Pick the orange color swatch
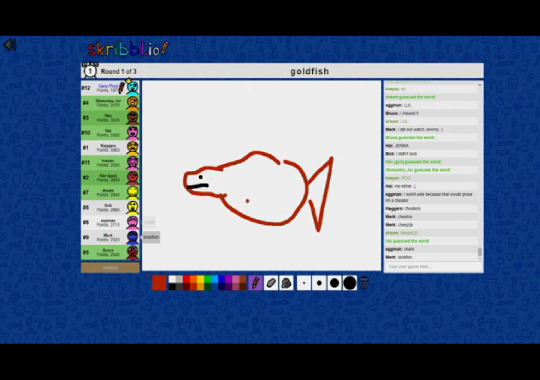The image size is (540, 380). tap(194, 279)
